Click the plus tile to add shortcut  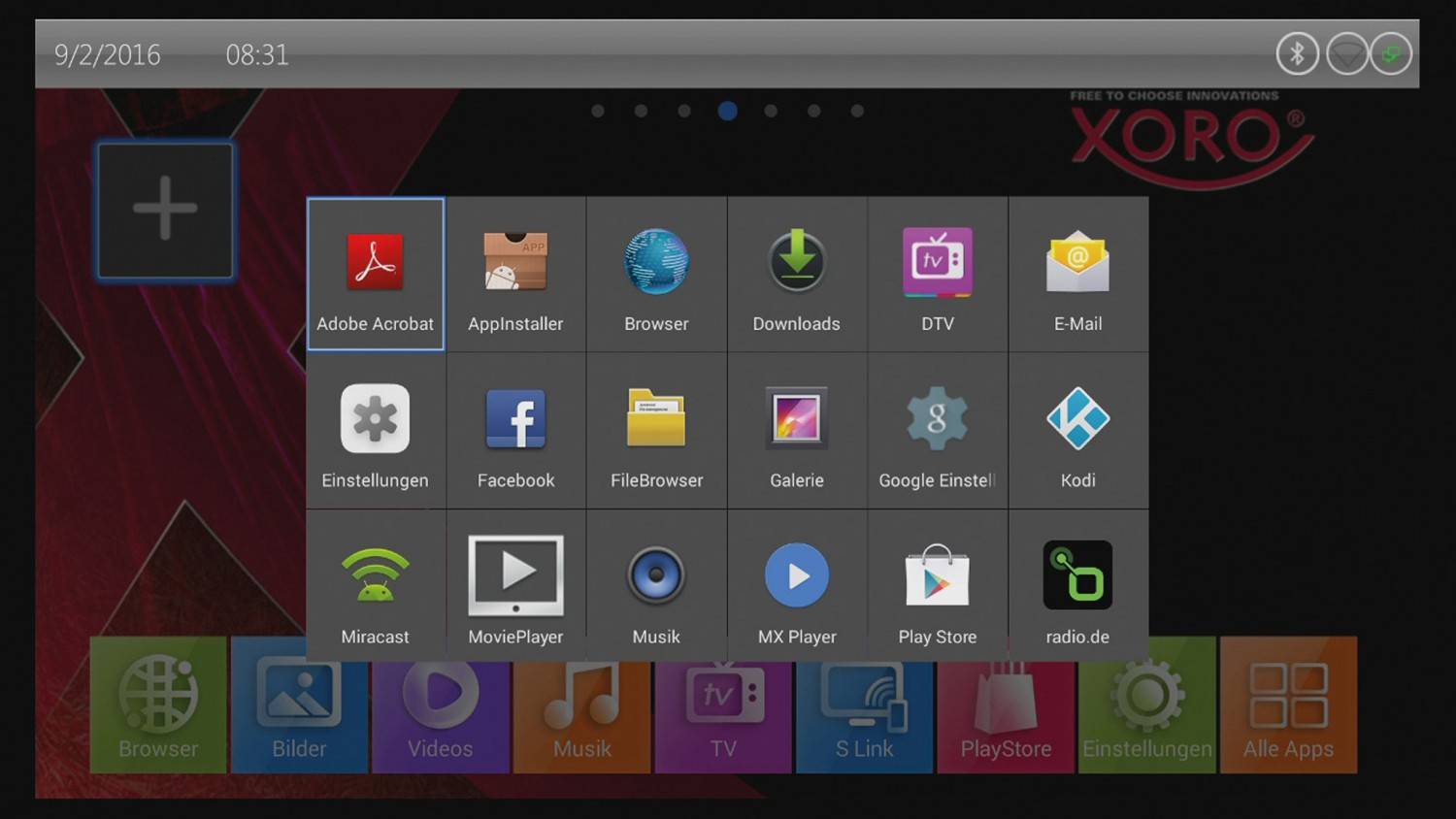165,210
